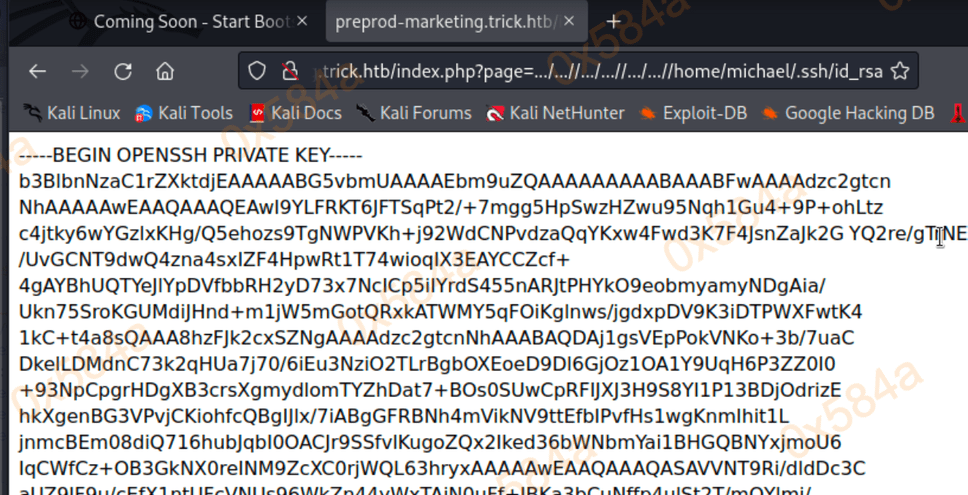This screenshot has width=968, height=495.
Task: Click the forward navigation arrow
Action: point(80,72)
